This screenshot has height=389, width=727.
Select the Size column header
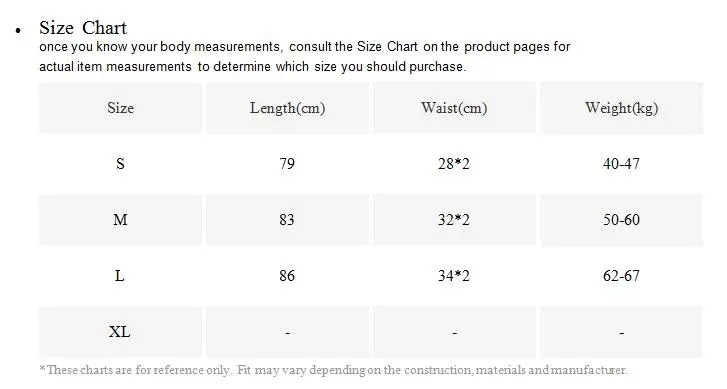tap(121, 108)
